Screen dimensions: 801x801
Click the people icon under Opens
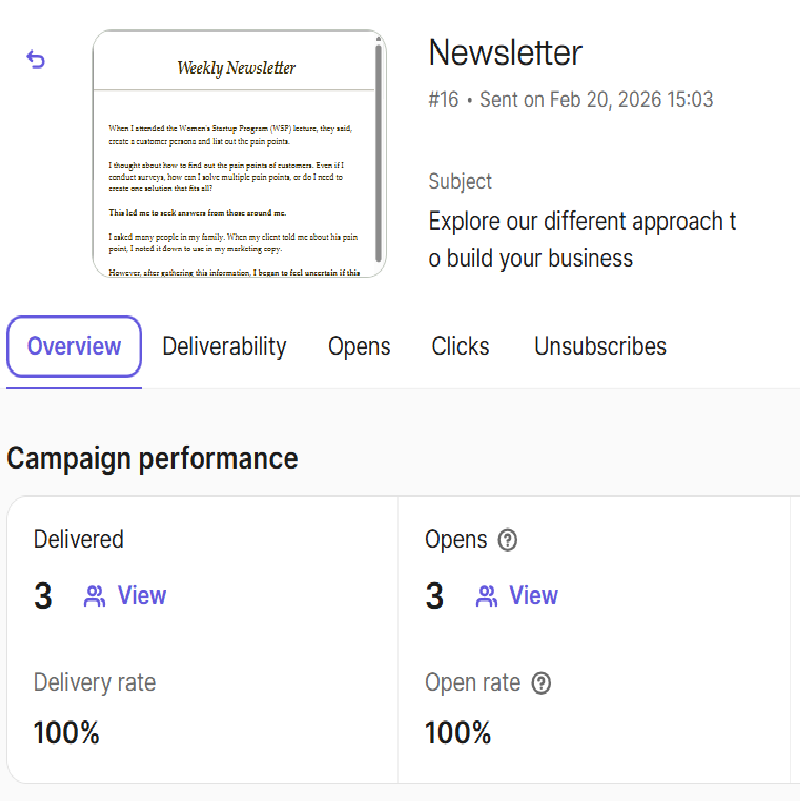pos(487,597)
